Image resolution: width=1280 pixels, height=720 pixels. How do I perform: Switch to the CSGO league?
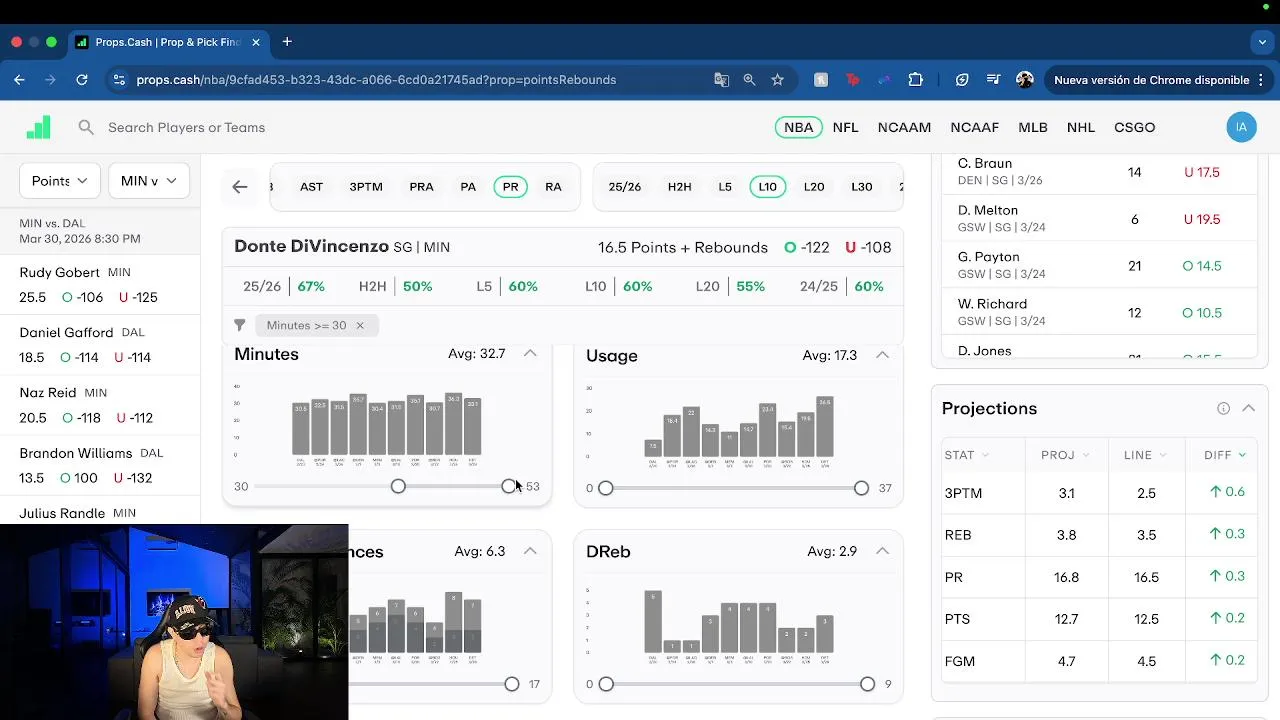coord(1134,127)
